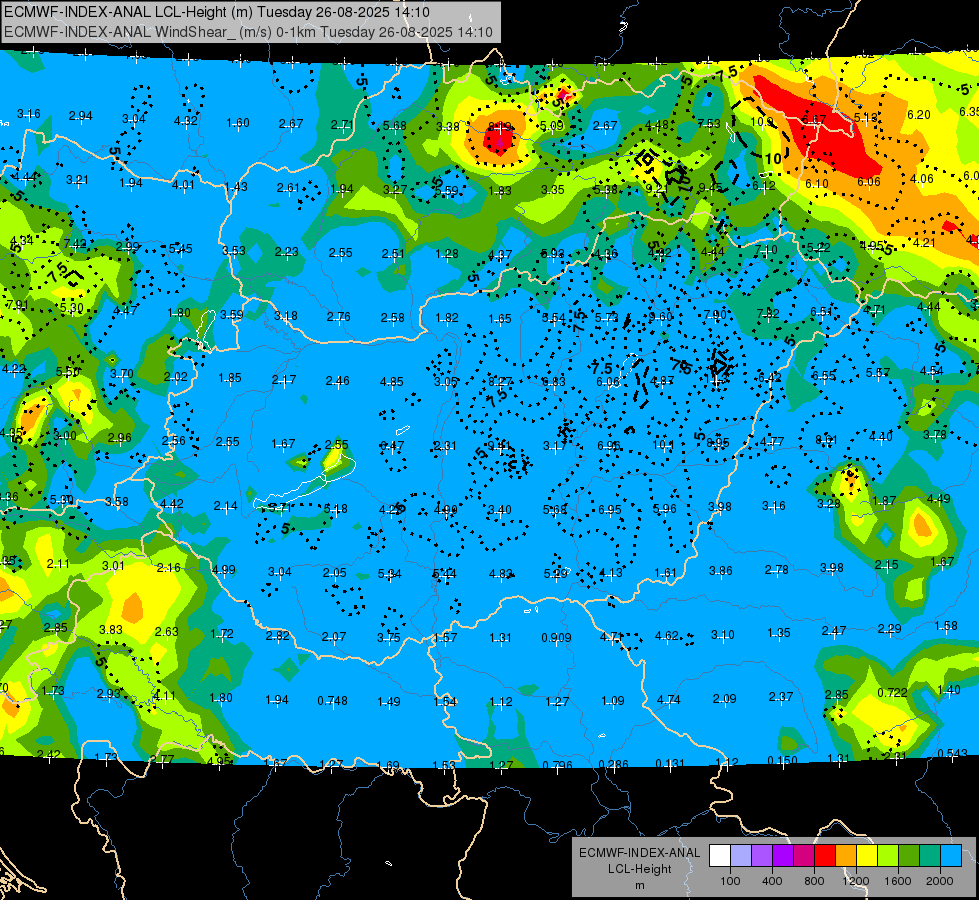Click the map value 7.10

tap(765, 250)
